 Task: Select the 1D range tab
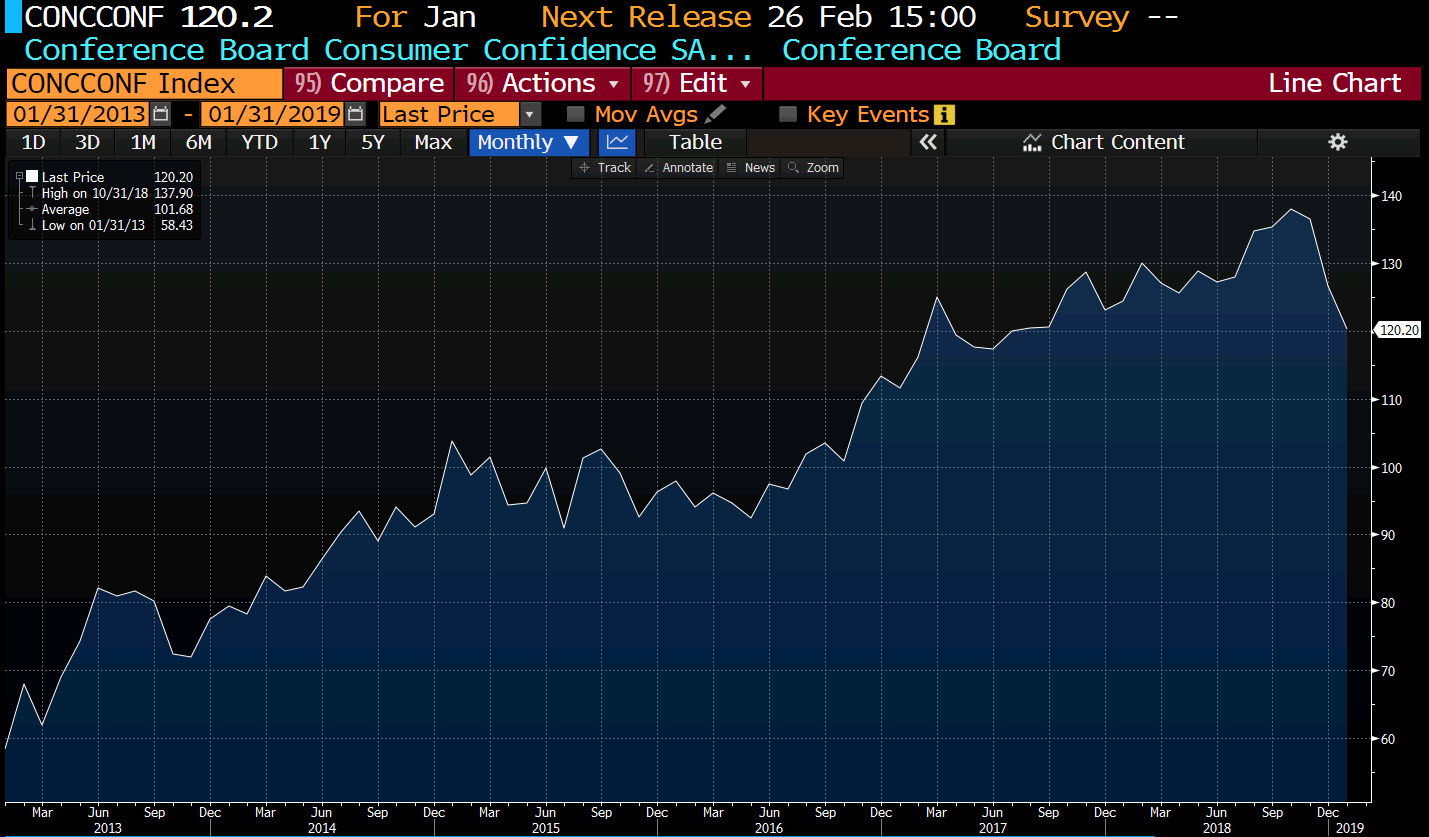(x=33, y=142)
